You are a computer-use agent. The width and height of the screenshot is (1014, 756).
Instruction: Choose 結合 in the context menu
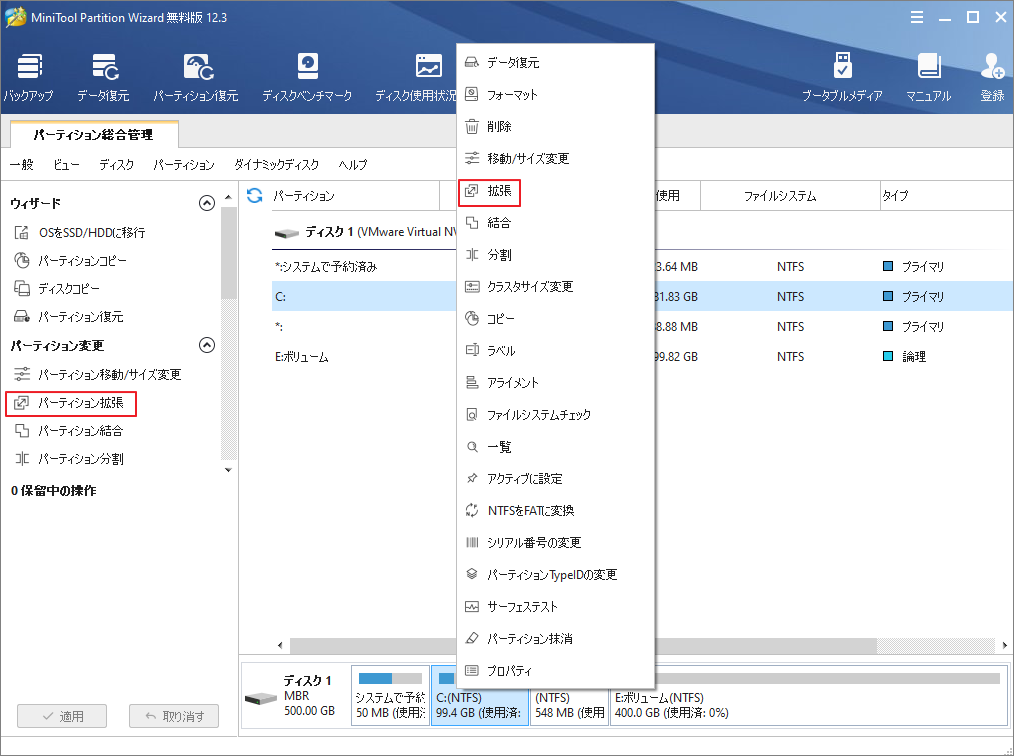click(x=556, y=222)
